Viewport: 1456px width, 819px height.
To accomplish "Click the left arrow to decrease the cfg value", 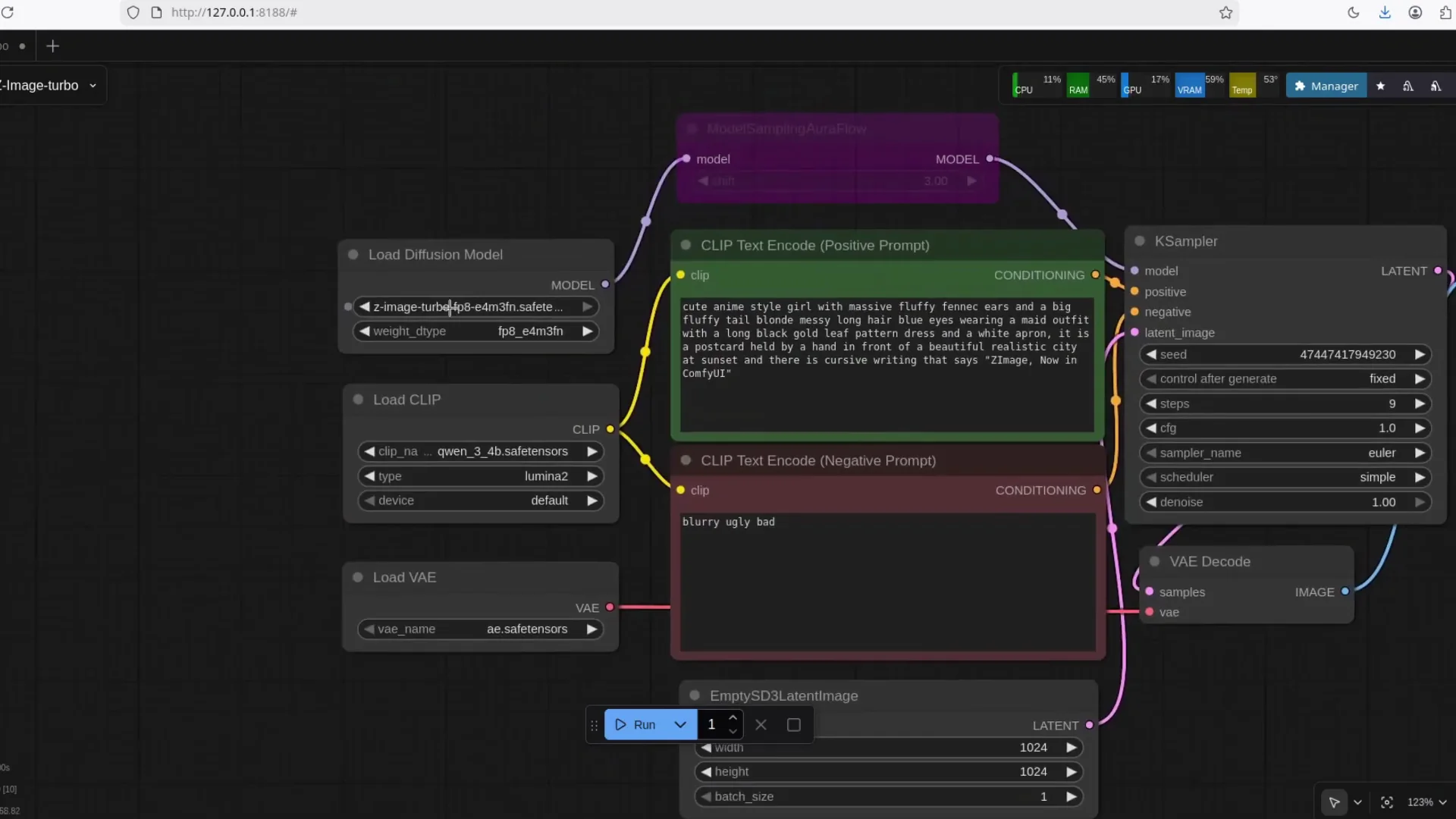I will point(1151,428).
